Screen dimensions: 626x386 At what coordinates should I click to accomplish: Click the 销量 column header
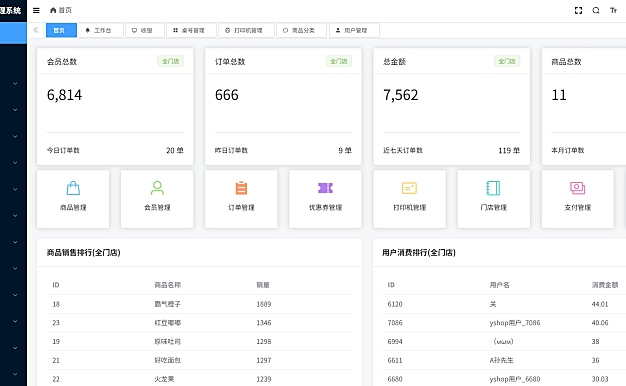tap(263, 285)
